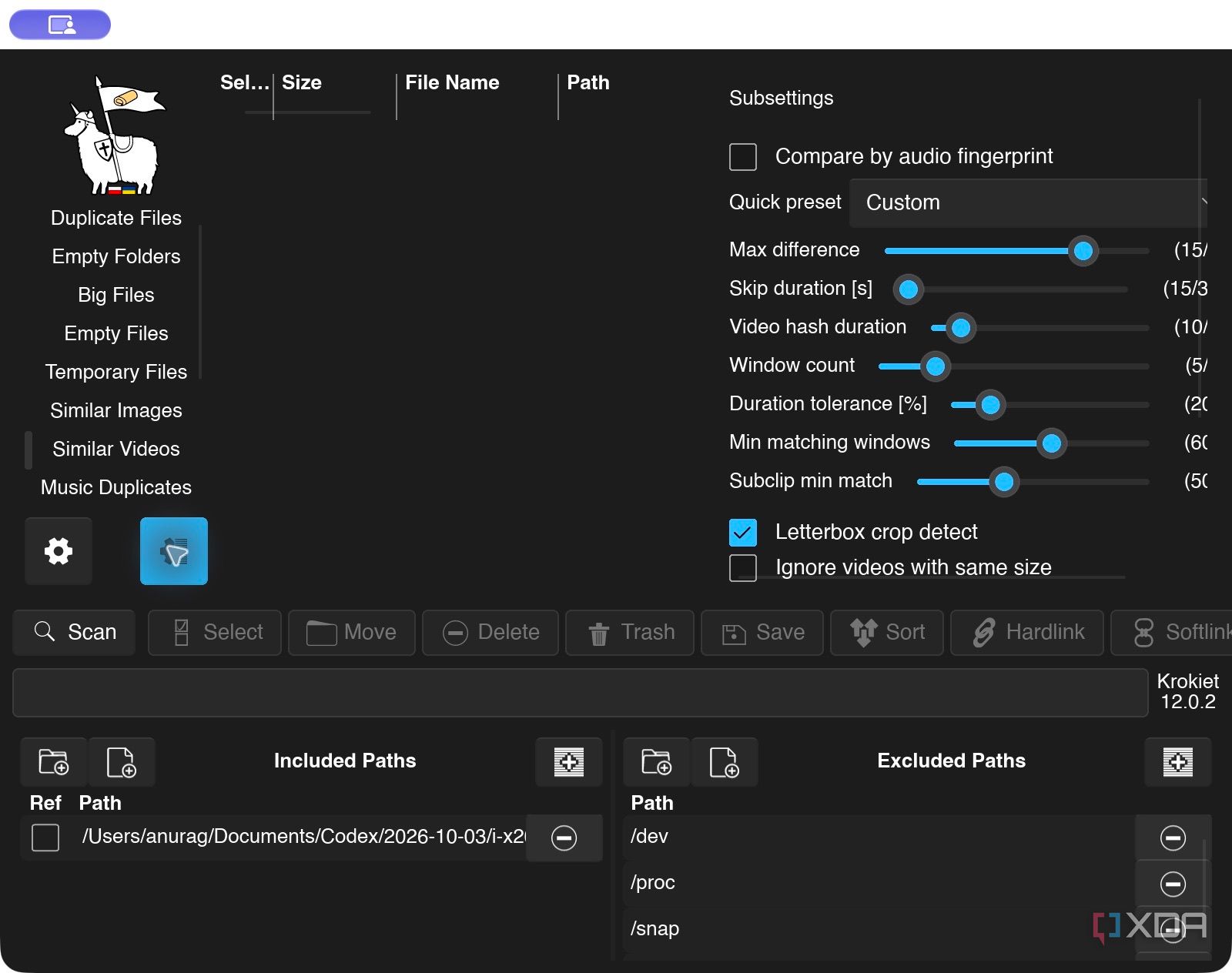Click the Select button
Viewport: 1232px width, 973px height.
point(215,633)
